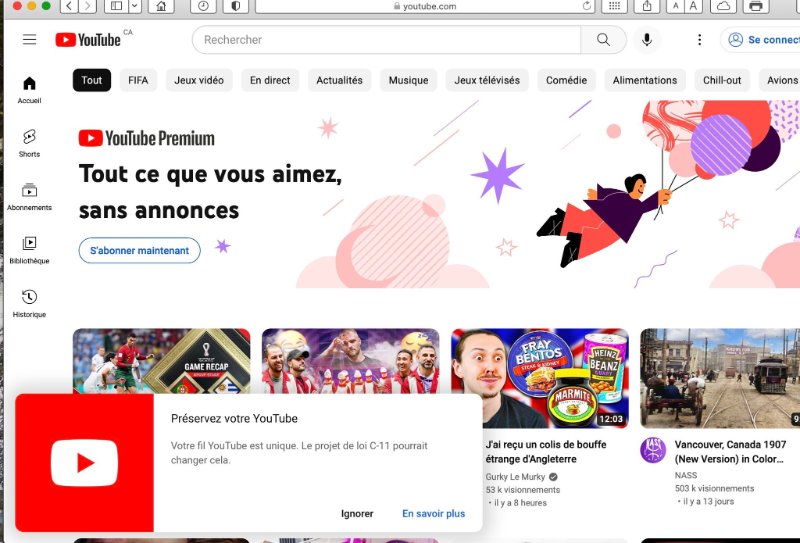Select the Chill-out chip
Image resolution: width=800 pixels, height=543 pixels.
(722, 80)
